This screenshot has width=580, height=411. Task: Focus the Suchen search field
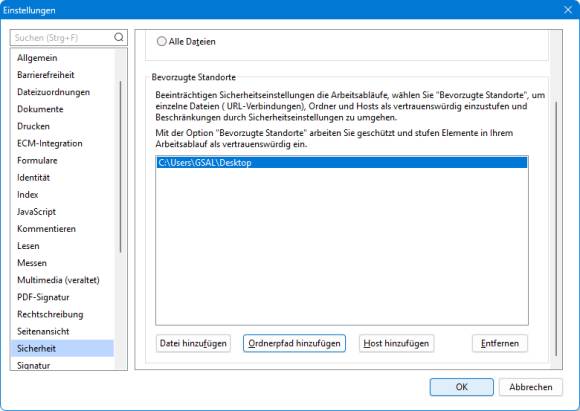[64, 37]
